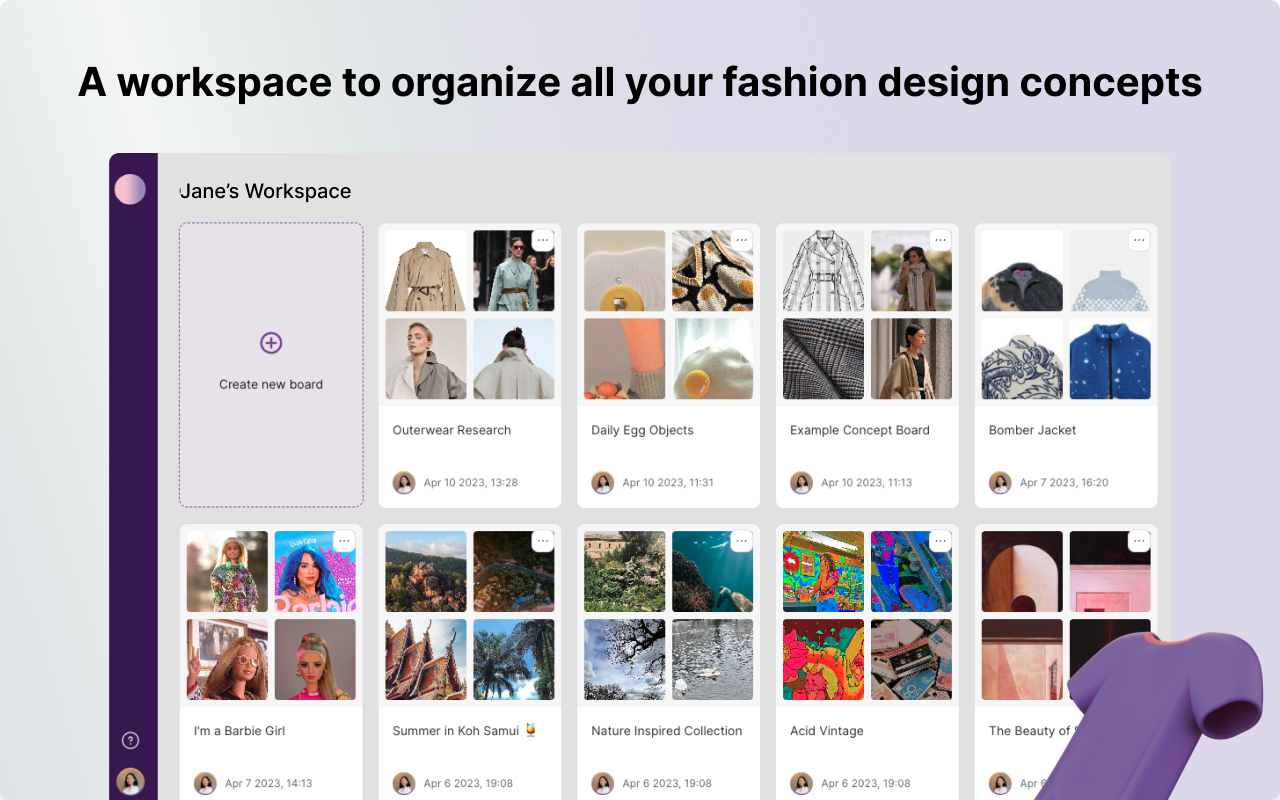The image size is (1280, 800).
Task: Click the owner avatar on Outerwear Research card
Action: 404,482
